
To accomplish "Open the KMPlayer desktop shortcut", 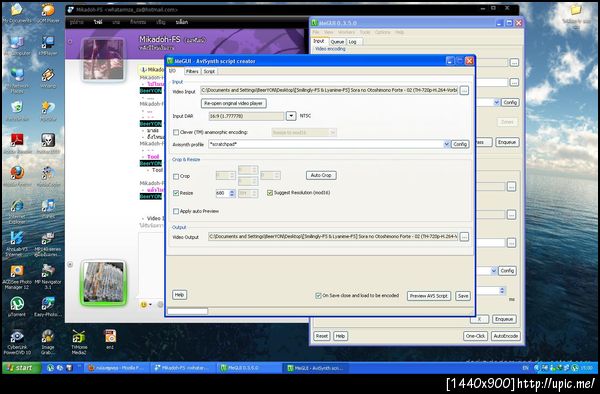I will (x=48, y=46).
